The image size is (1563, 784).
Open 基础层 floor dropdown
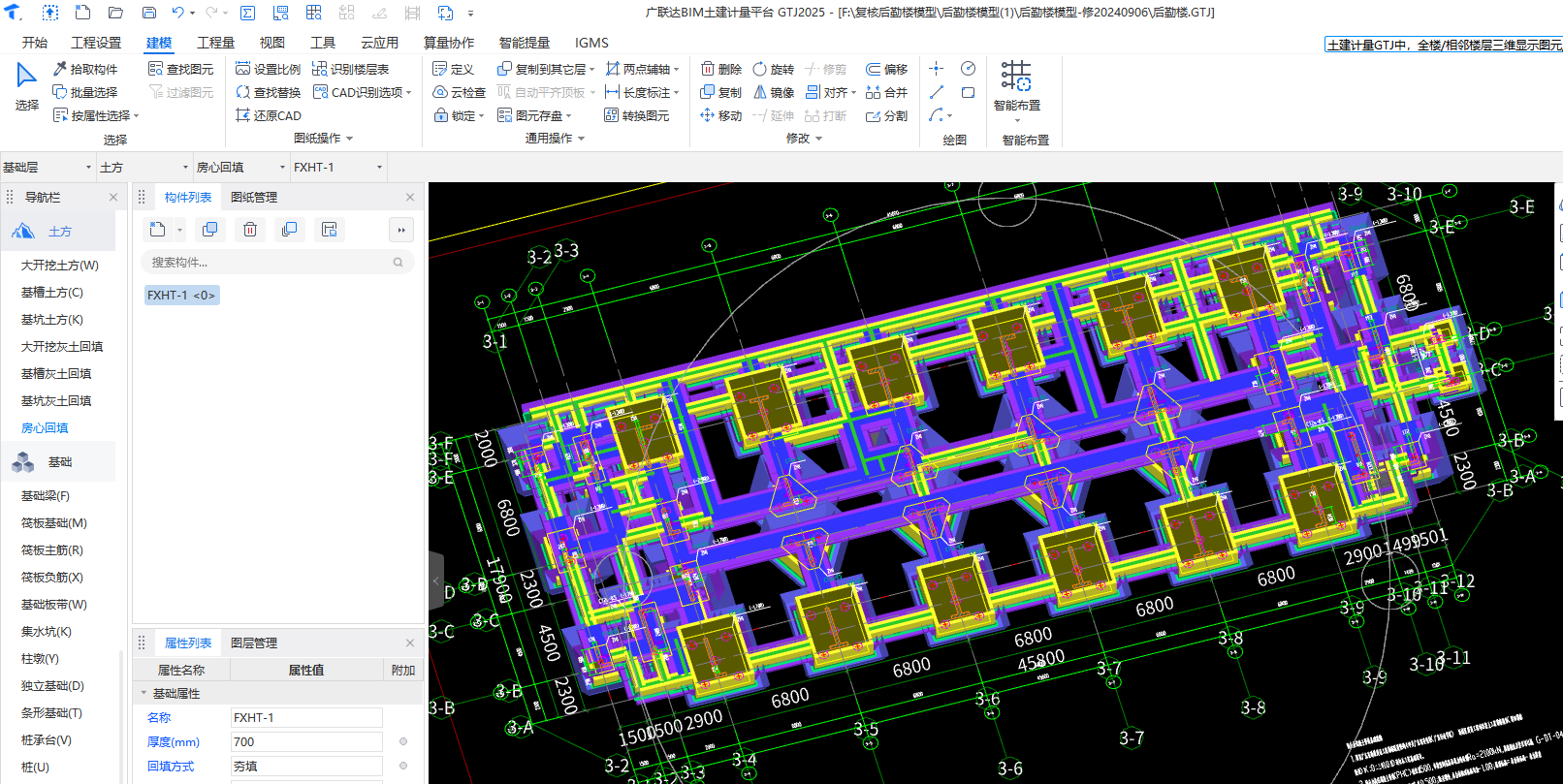tap(48, 167)
